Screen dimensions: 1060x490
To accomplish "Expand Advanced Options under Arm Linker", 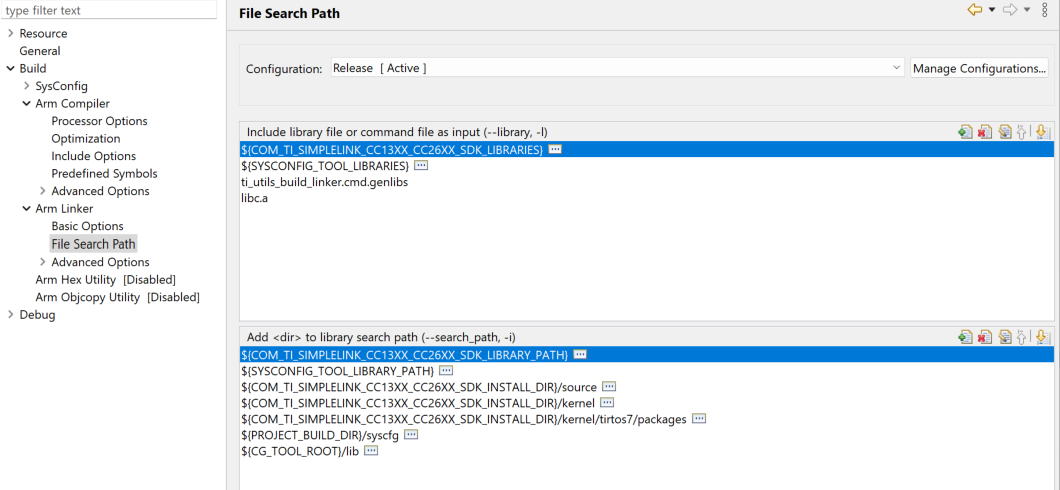I will point(43,262).
